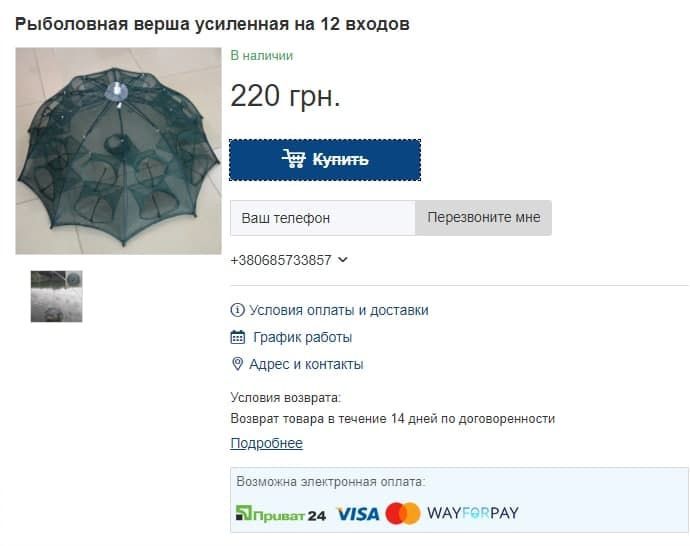The width and height of the screenshot is (690, 546).
Task: Click the map pin icon by Адрес и контакты
Action: (237, 364)
